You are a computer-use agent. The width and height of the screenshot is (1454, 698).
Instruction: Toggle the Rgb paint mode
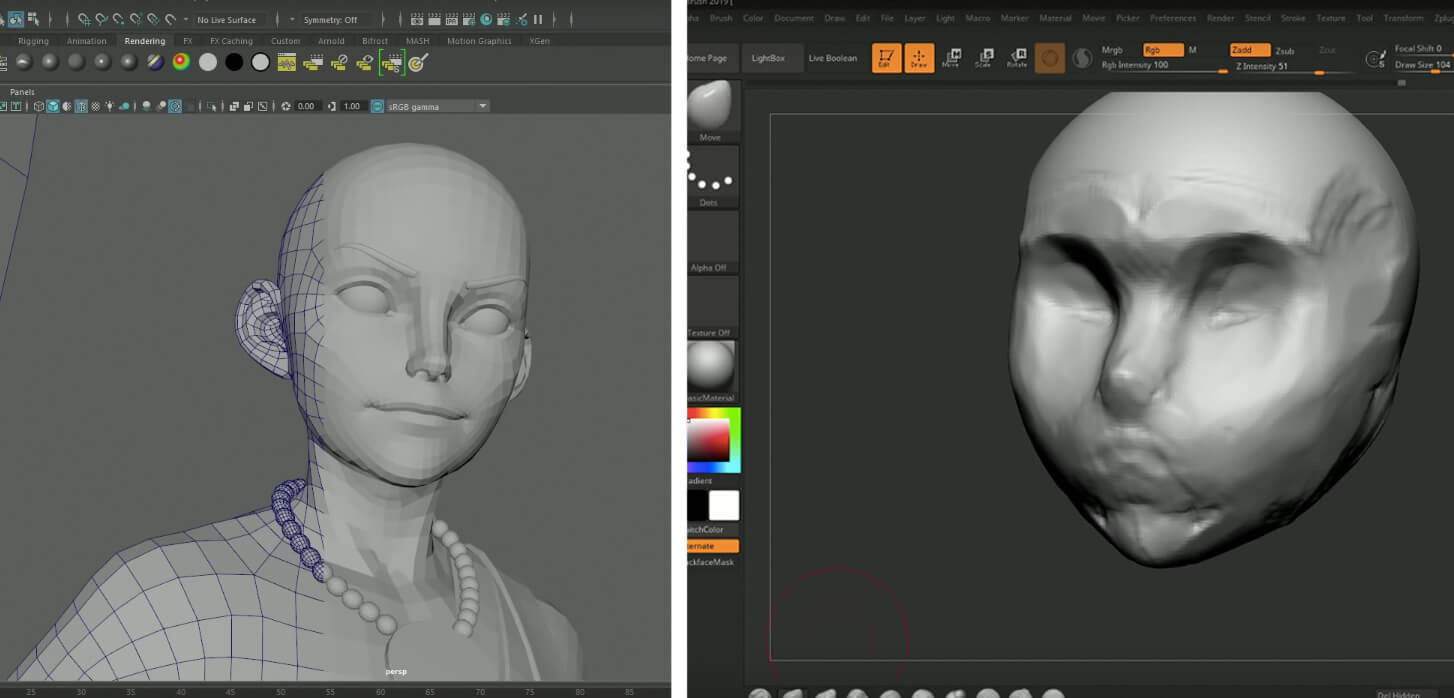click(1163, 50)
